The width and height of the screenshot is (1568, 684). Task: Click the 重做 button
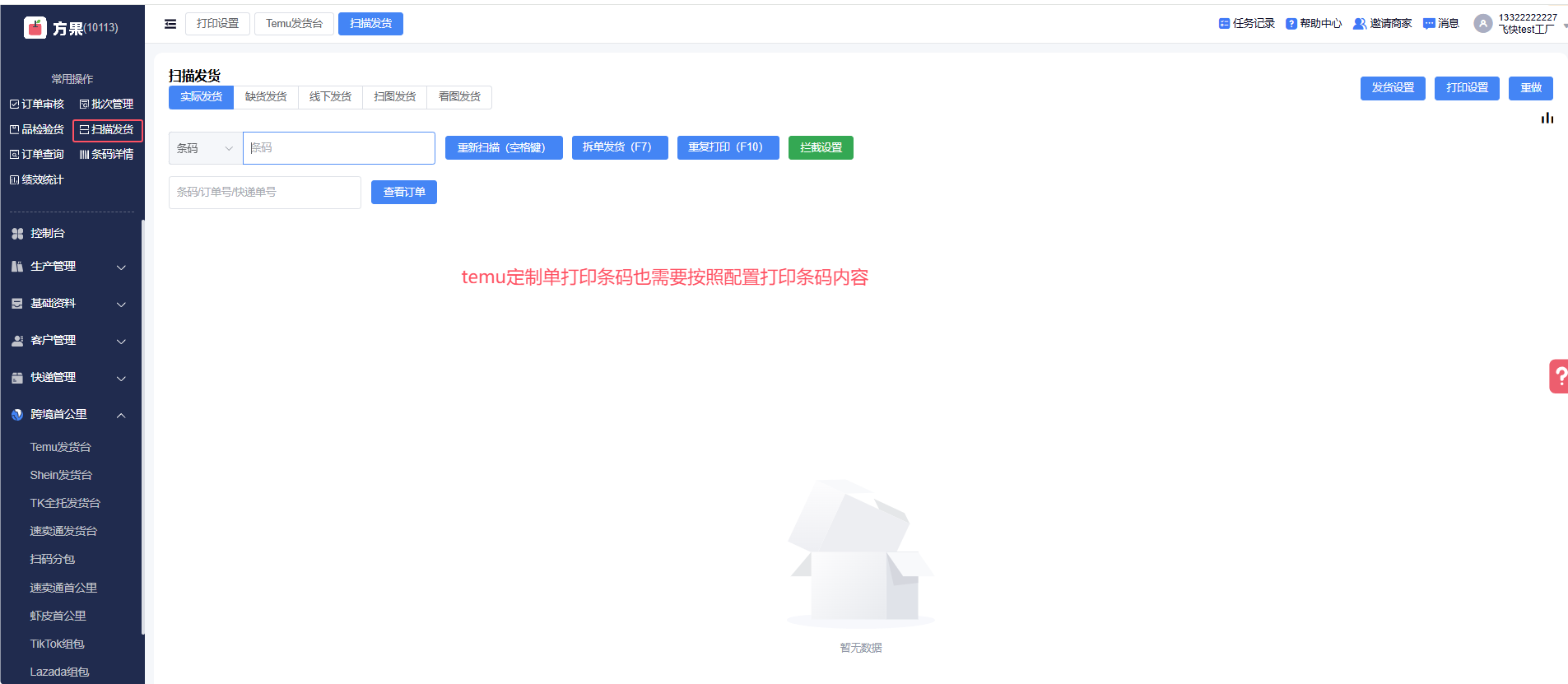click(1531, 88)
